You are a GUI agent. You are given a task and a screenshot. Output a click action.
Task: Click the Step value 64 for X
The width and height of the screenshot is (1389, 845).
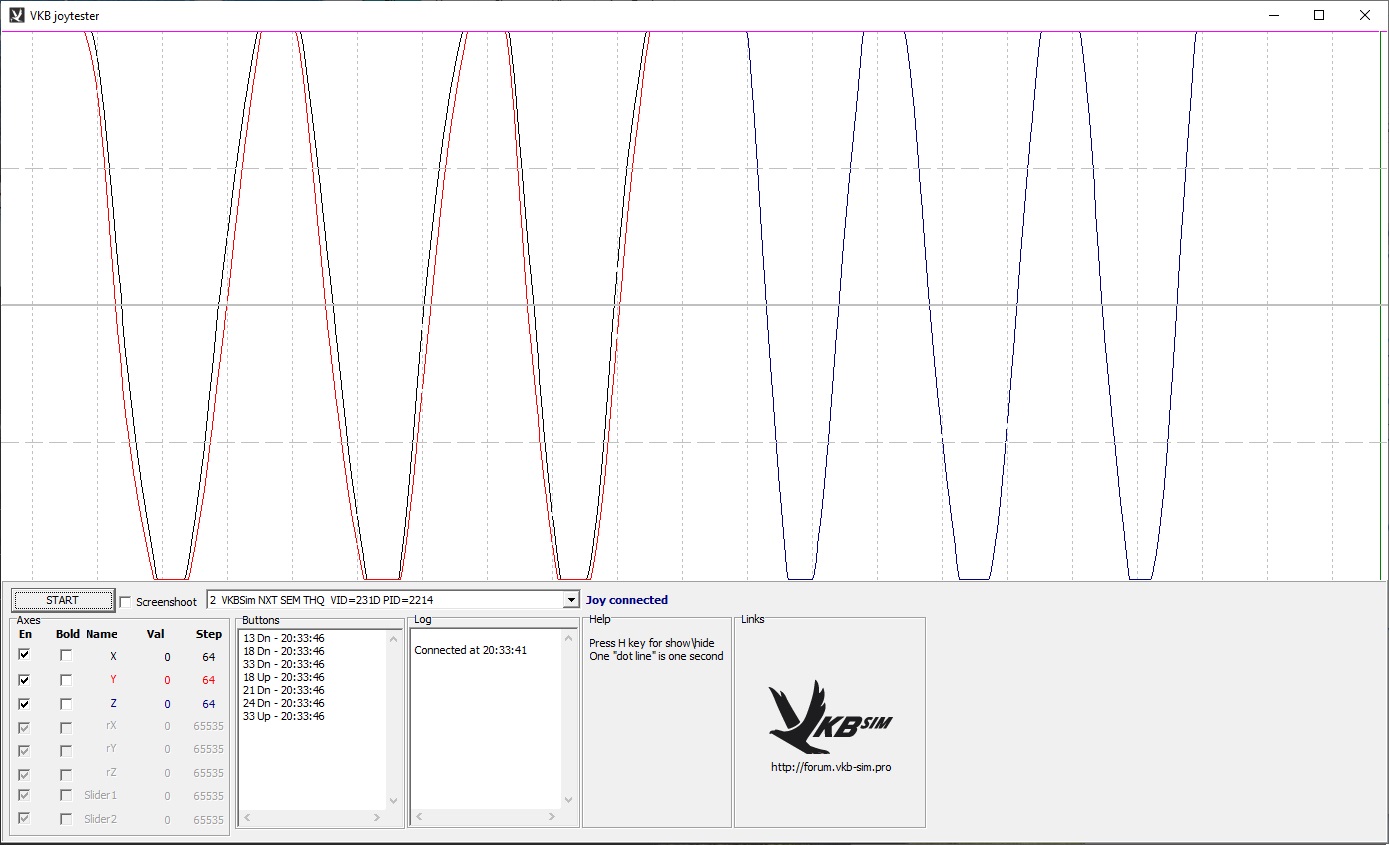(x=208, y=657)
